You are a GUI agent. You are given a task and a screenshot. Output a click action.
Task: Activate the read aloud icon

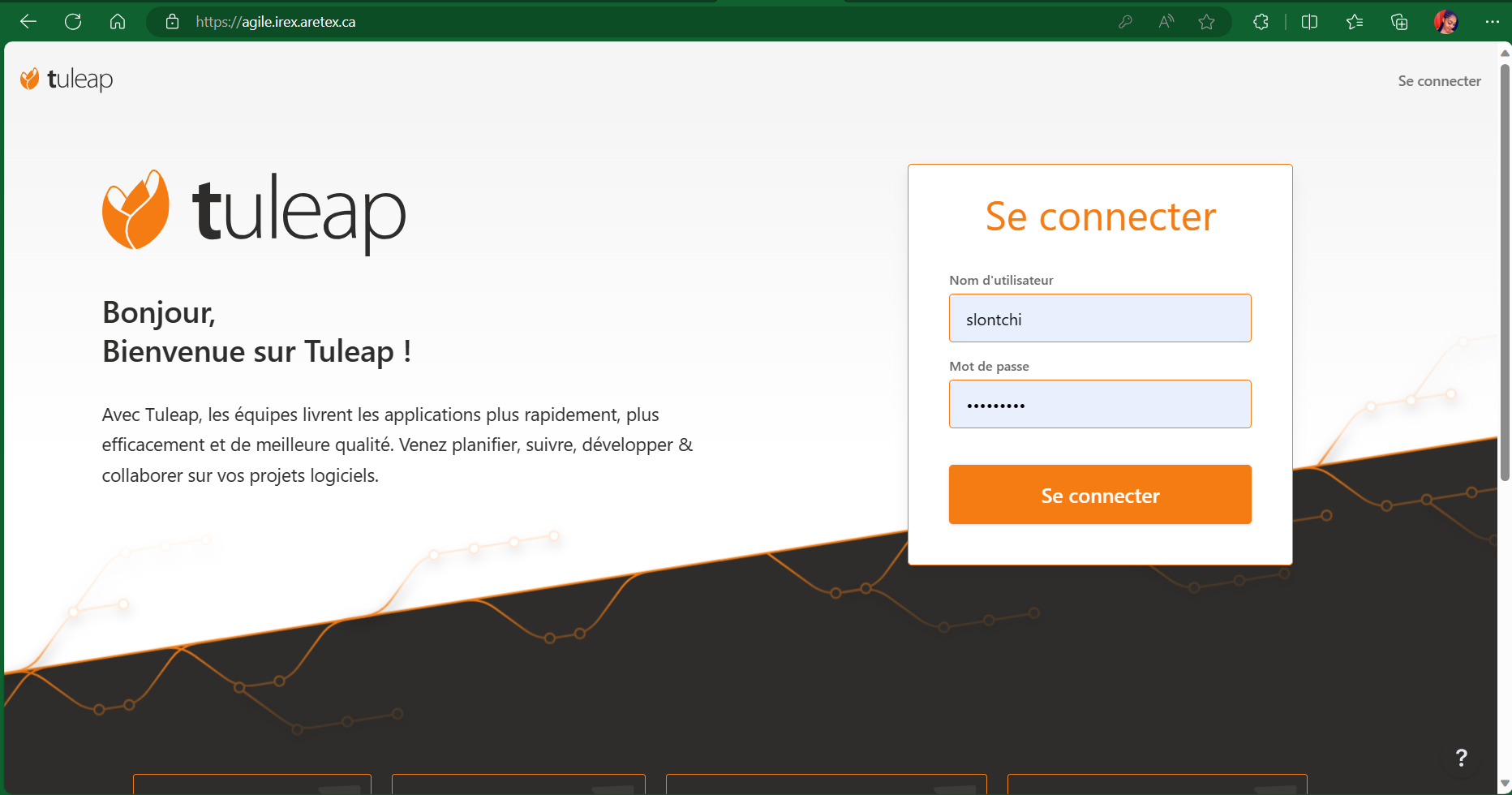(1166, 22)
